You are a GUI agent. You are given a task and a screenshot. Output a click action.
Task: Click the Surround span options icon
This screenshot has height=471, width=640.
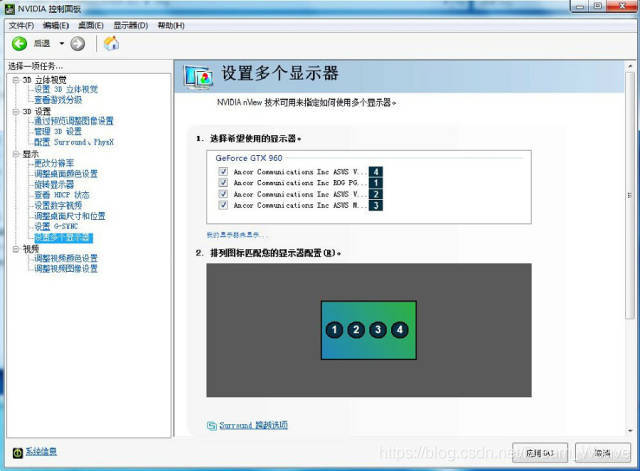pyautogui.click(x=211, y=426)
